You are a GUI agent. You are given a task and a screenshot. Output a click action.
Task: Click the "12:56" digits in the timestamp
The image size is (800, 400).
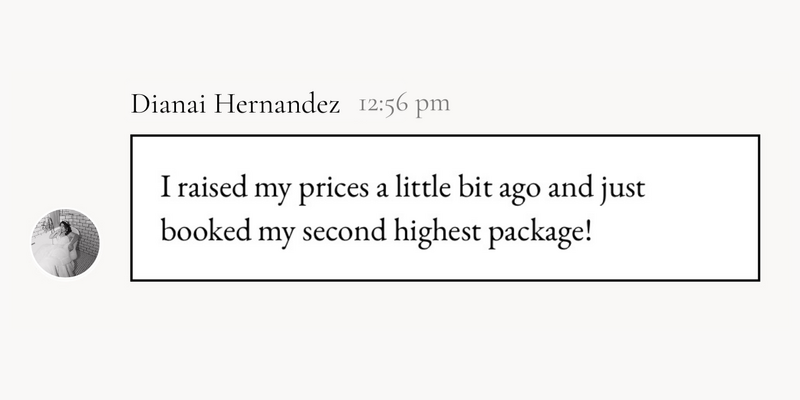point(383,105)
